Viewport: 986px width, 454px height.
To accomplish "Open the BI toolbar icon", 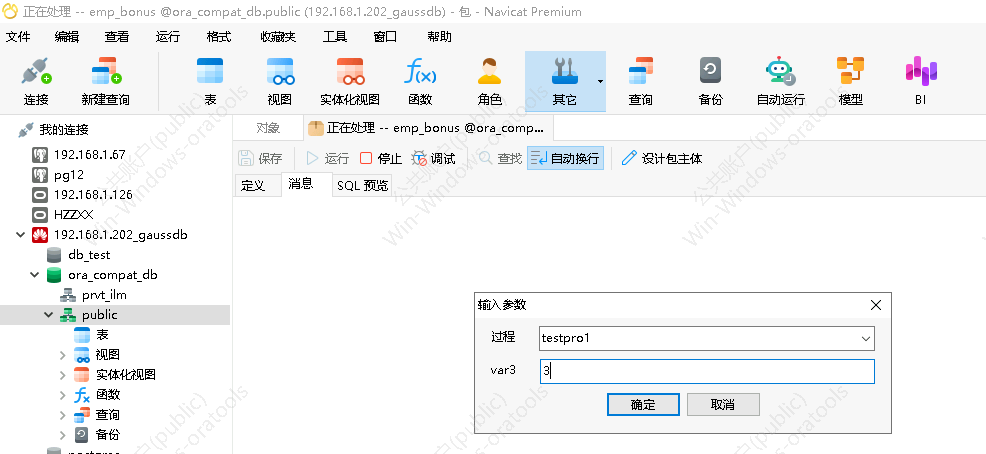I will coord(920,81).
